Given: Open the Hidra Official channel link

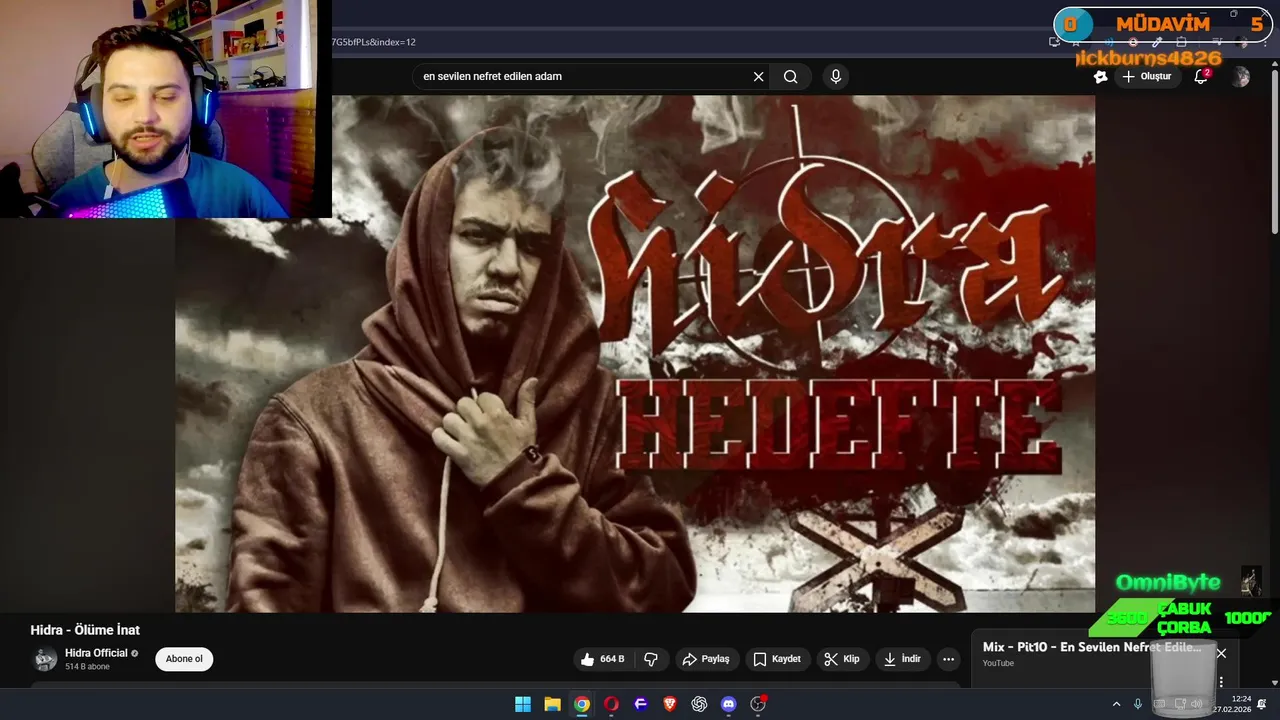Looking at the screenshot, I should 96,653.
